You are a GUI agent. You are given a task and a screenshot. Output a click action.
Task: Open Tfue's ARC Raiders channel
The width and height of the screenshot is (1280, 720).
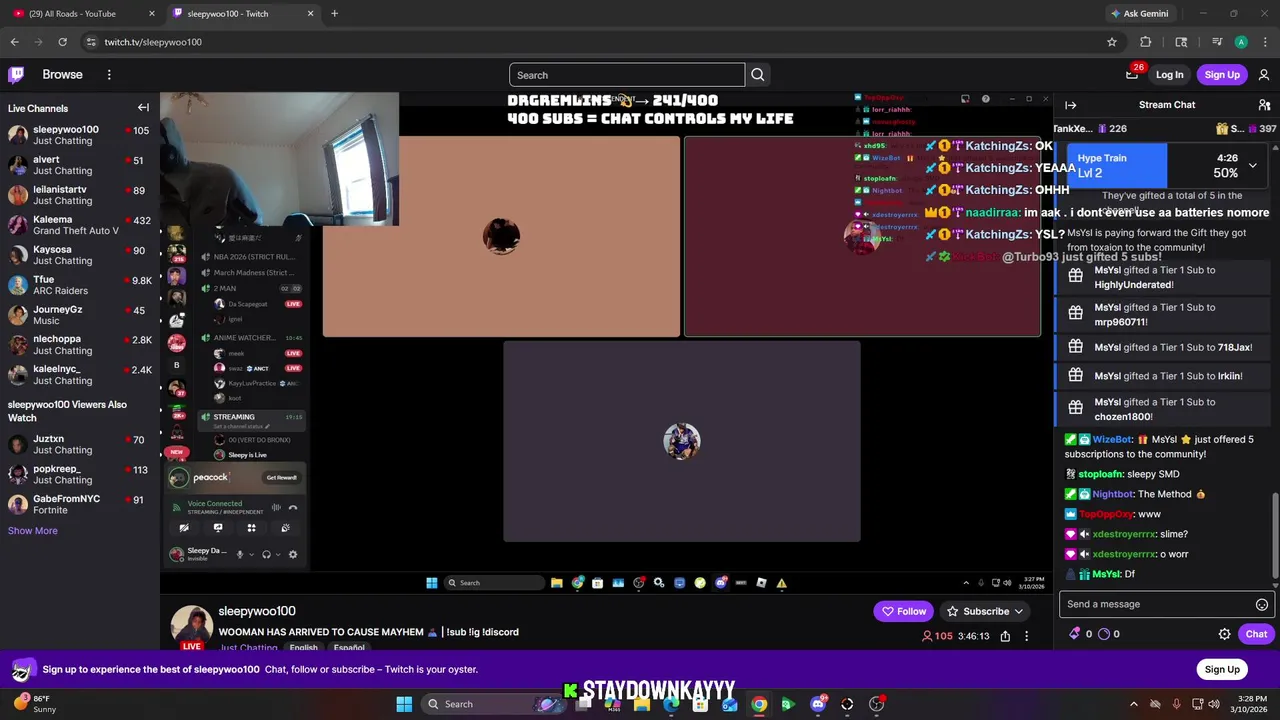click(x=80, y=285)
